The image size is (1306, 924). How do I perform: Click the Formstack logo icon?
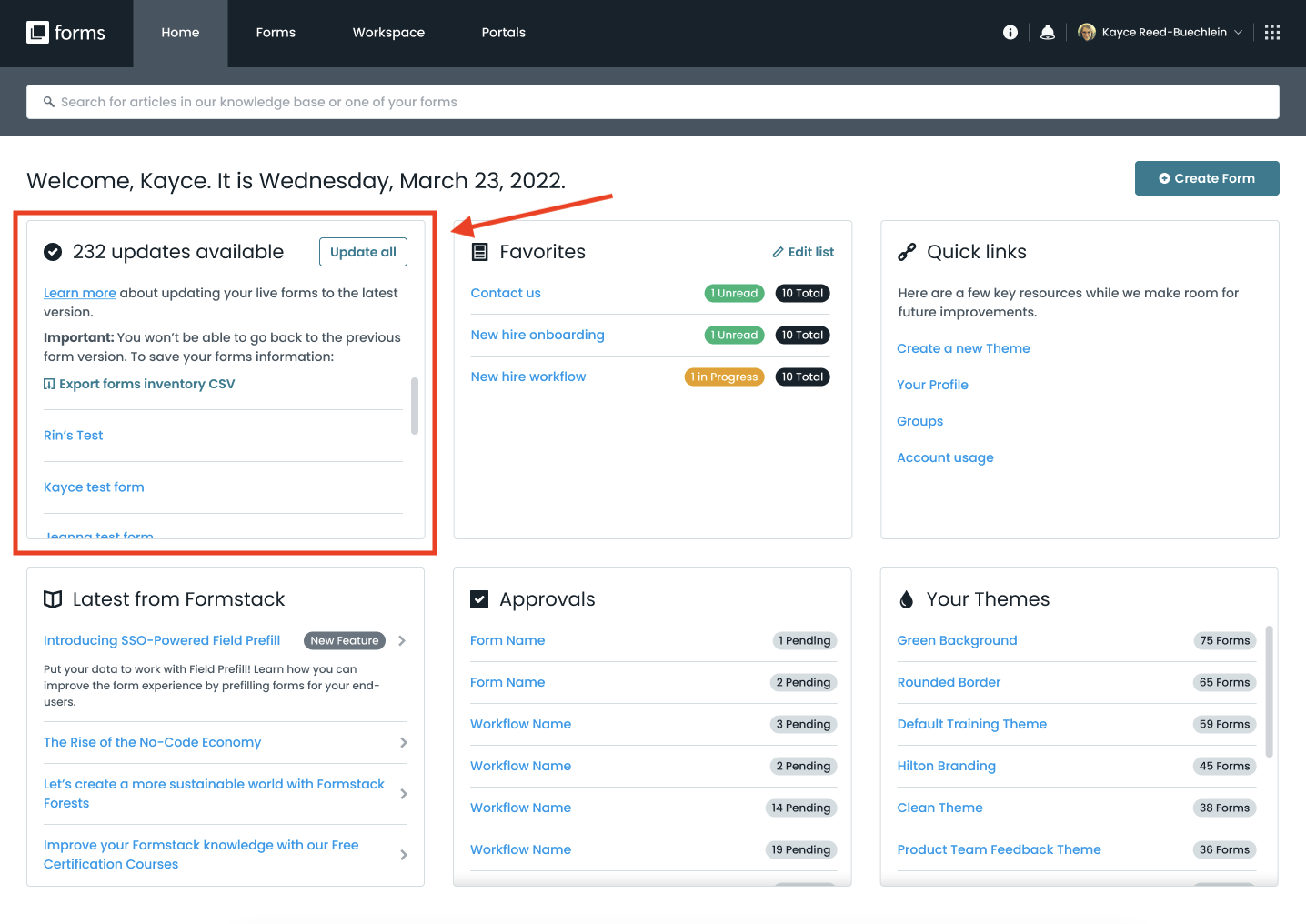(37, 32)
